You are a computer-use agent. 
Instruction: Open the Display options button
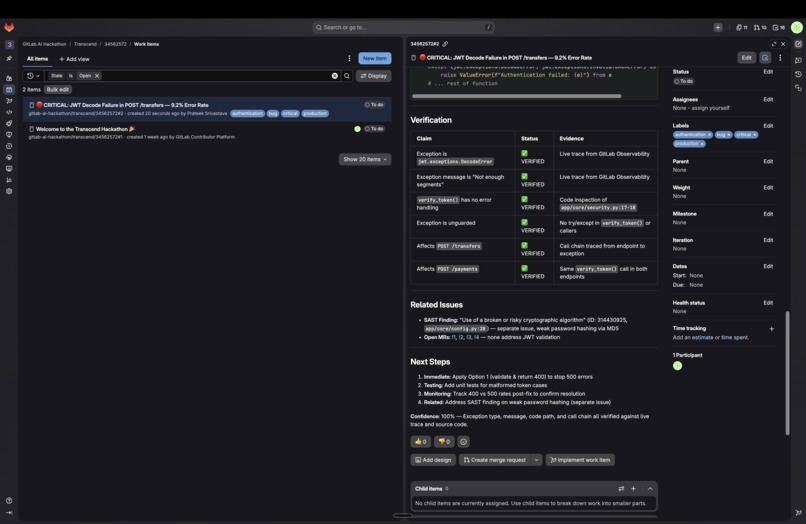[x=374, y=76]
